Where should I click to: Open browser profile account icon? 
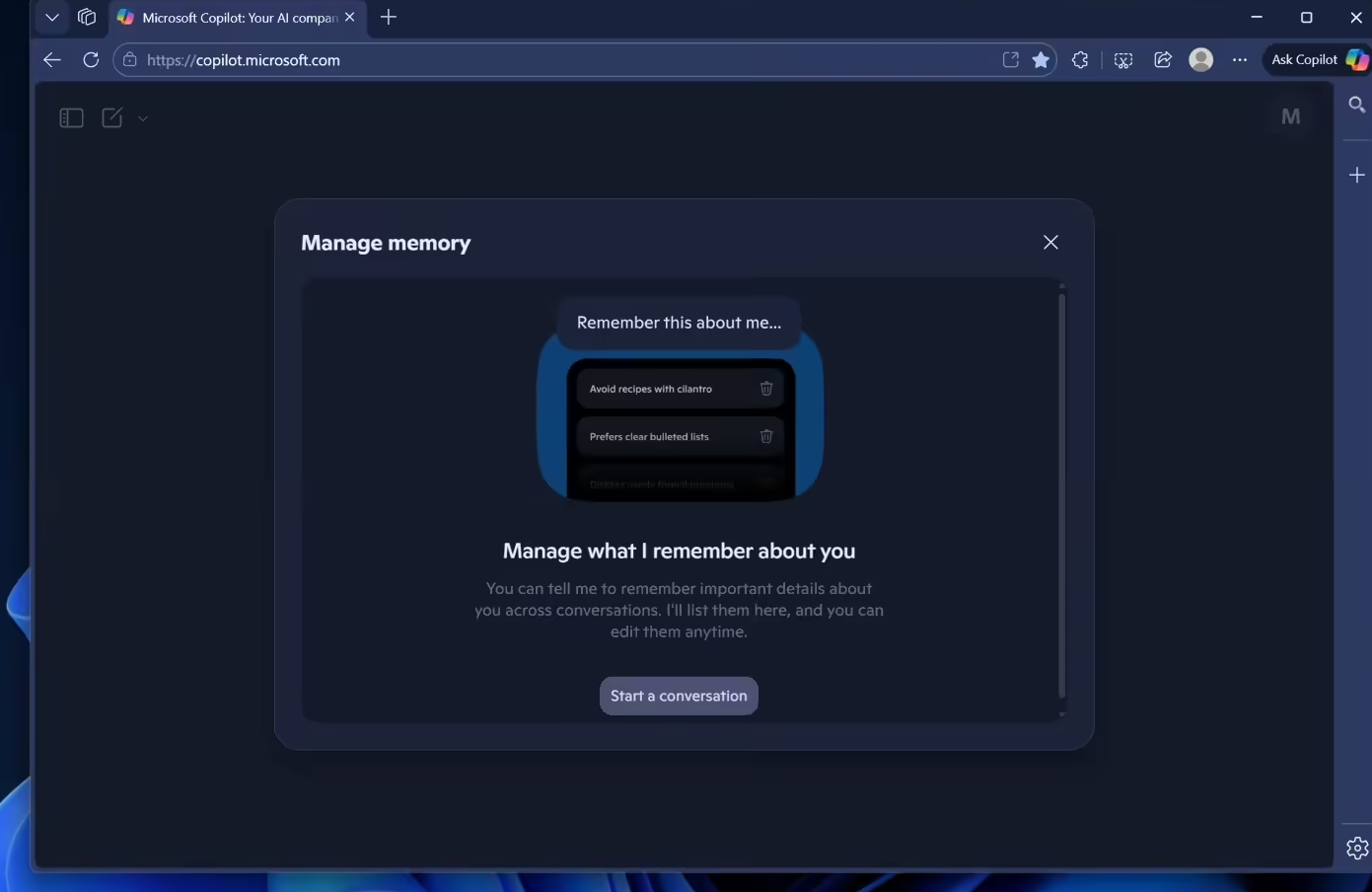(1201, 60)
